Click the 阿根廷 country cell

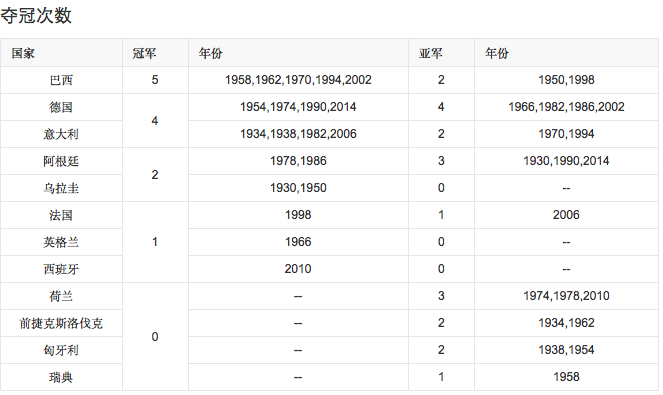point(61,161)
